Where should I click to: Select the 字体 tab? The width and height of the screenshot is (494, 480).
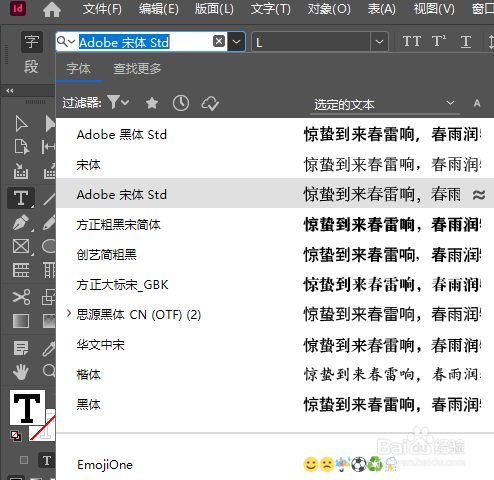point(79,69)
